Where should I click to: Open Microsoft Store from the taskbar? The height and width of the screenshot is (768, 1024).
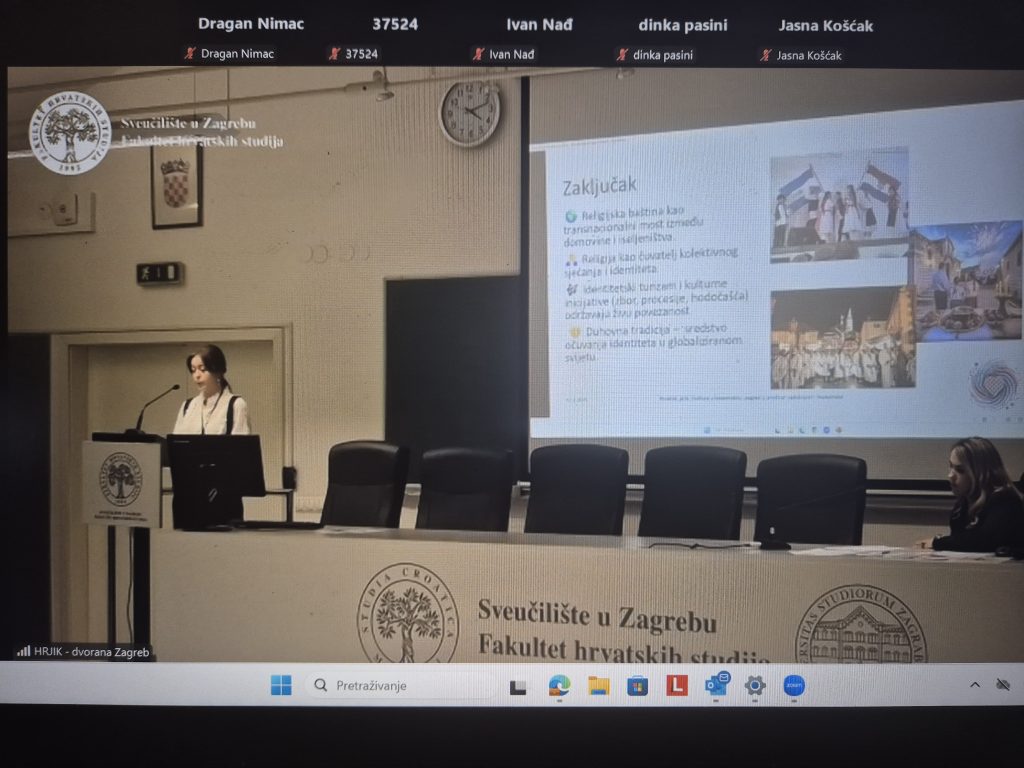point(637,686)
